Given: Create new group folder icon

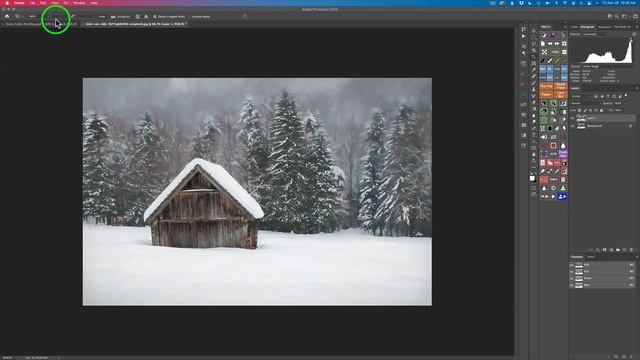Looking at the screenshot, I should coord(618,250).
